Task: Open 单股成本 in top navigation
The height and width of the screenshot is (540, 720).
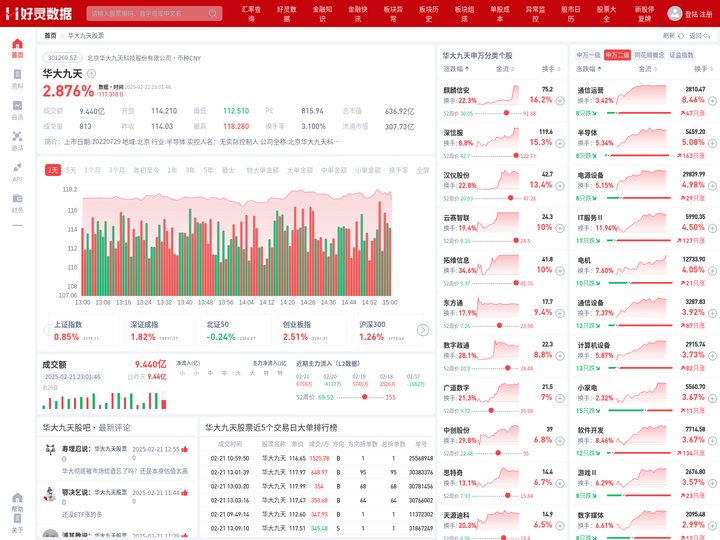Action: click(x=500, y=14)
